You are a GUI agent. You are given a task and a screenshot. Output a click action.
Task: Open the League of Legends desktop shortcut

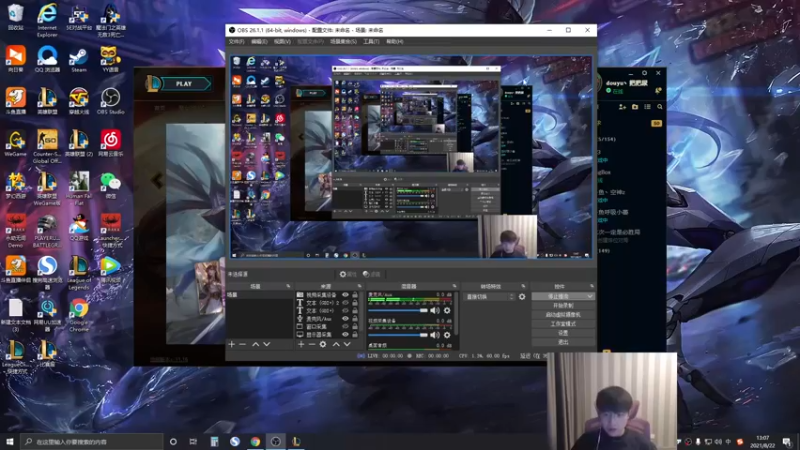click(x=79, y=272)
